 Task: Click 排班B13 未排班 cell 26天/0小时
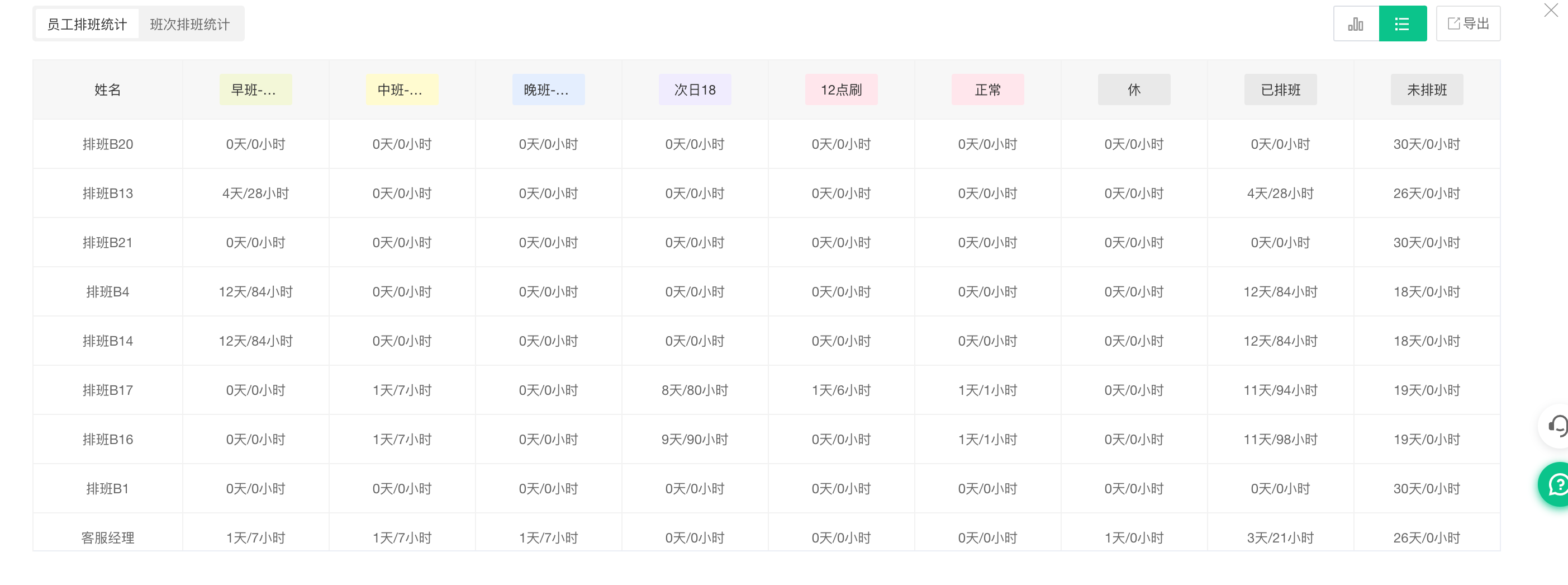point(1427,193)
